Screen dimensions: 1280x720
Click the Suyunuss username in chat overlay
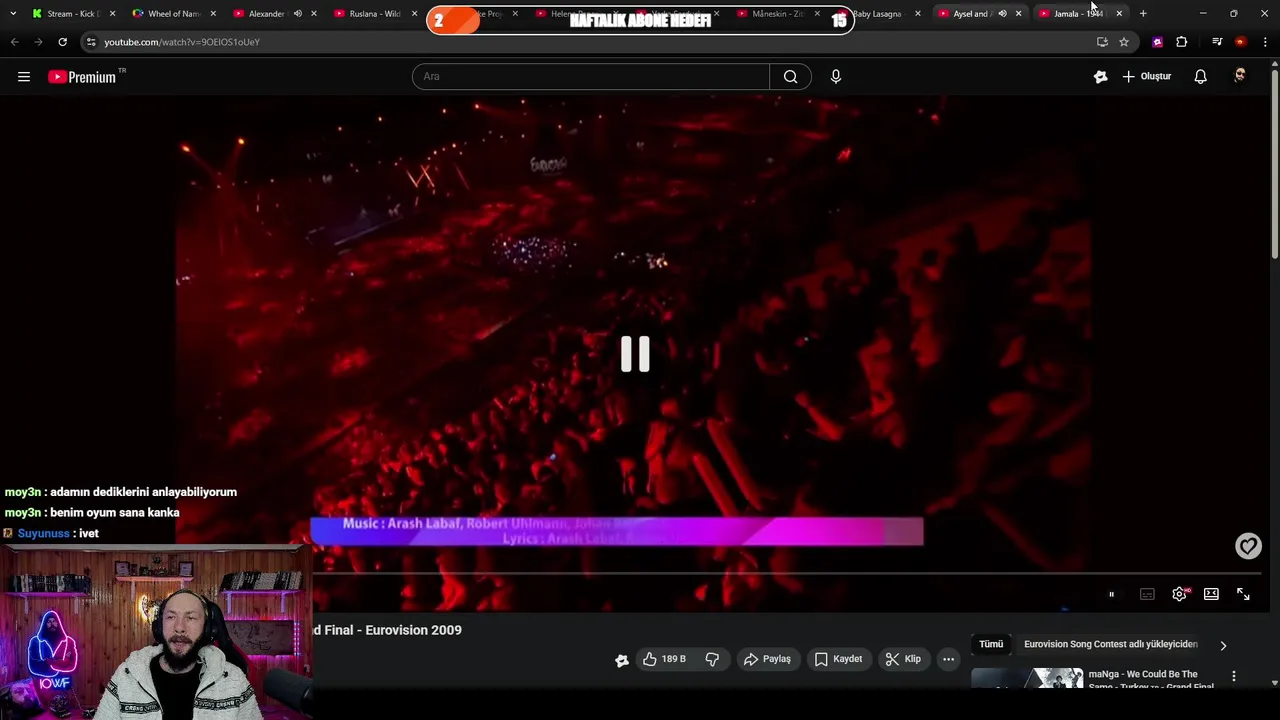pos(44,533)
